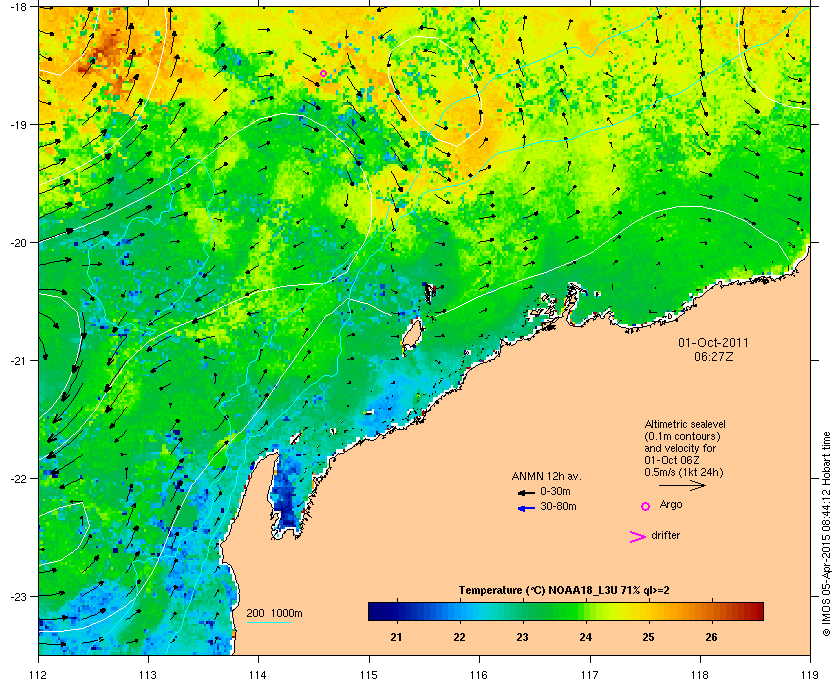Click the magenta drifter arrow symbol in legend
The width and height of the screenshot is (840, 680).
pos(638,537)
